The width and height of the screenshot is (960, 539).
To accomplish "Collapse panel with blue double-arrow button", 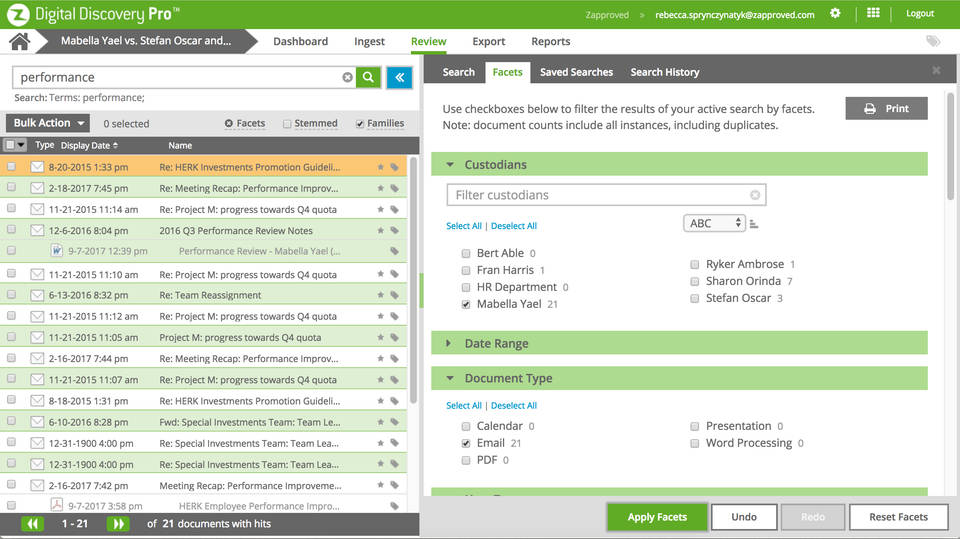I will click(x=399, y=77).
